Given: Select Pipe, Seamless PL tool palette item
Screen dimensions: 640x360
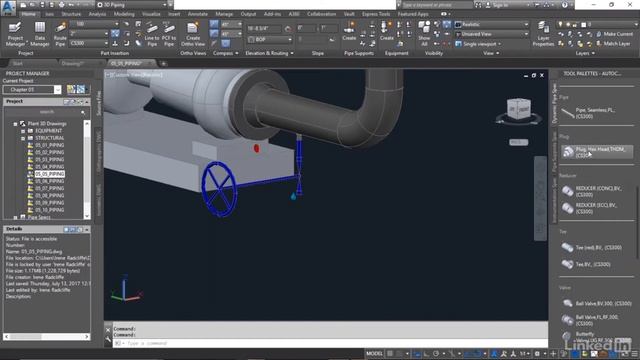Looking at the screenshot, I should click(x=596, y=113).
